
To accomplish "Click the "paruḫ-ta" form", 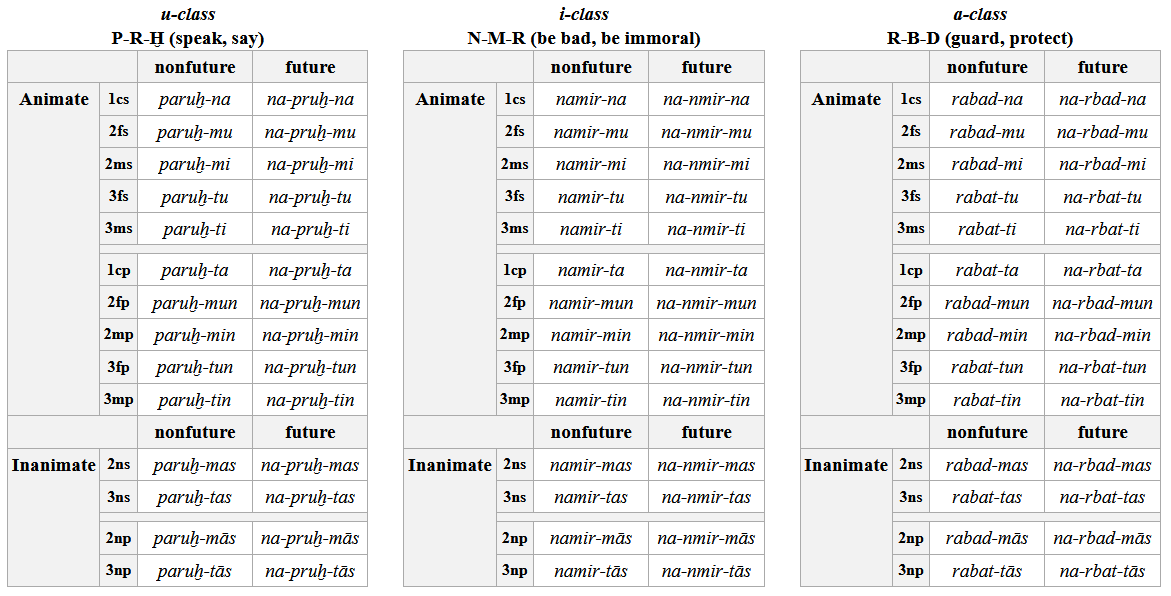I will [195, 270].
